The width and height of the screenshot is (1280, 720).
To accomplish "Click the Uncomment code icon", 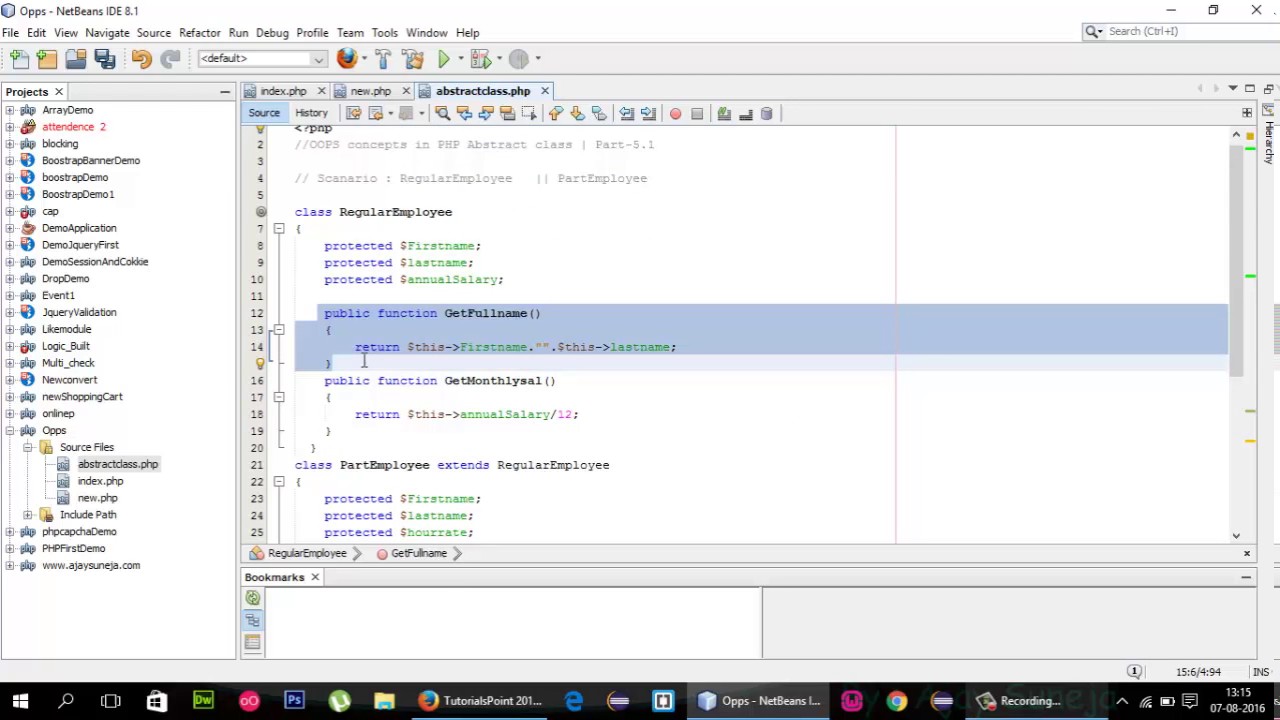I will point(745,114).
